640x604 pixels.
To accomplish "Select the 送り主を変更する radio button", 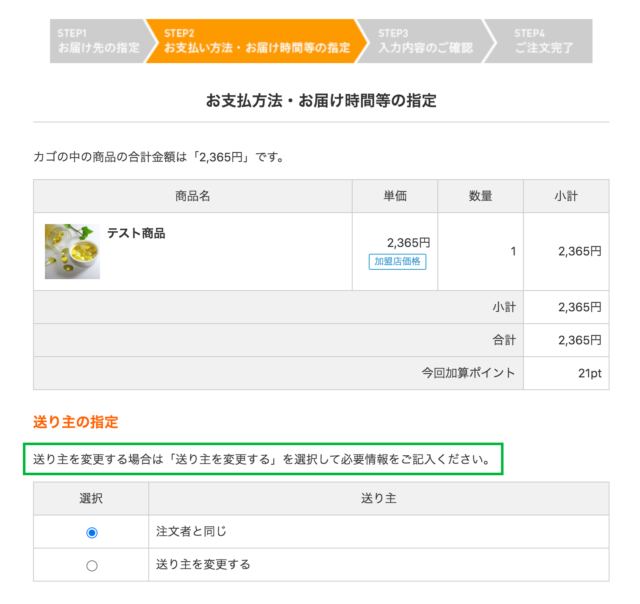I will click(92, 565).
